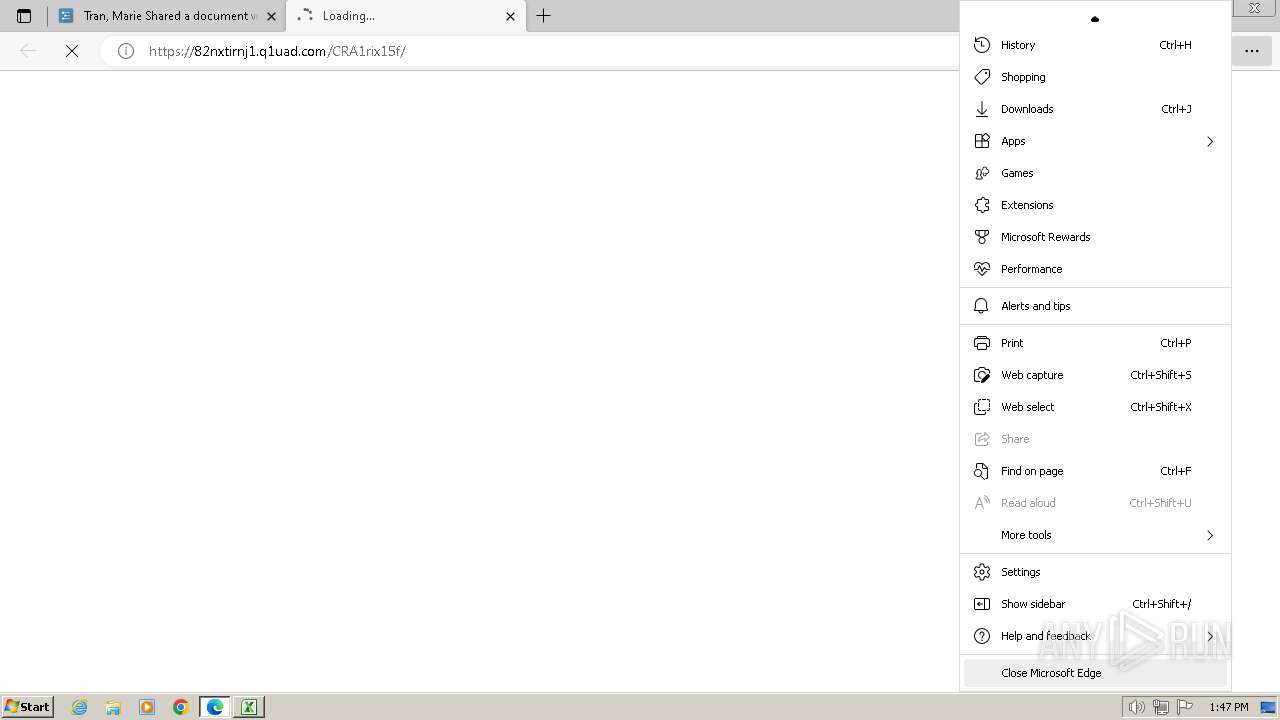Image resolution: width=1280 pixels, height=720 pixels.
Task: Open Excel from the taskbar
Action: 248,707
